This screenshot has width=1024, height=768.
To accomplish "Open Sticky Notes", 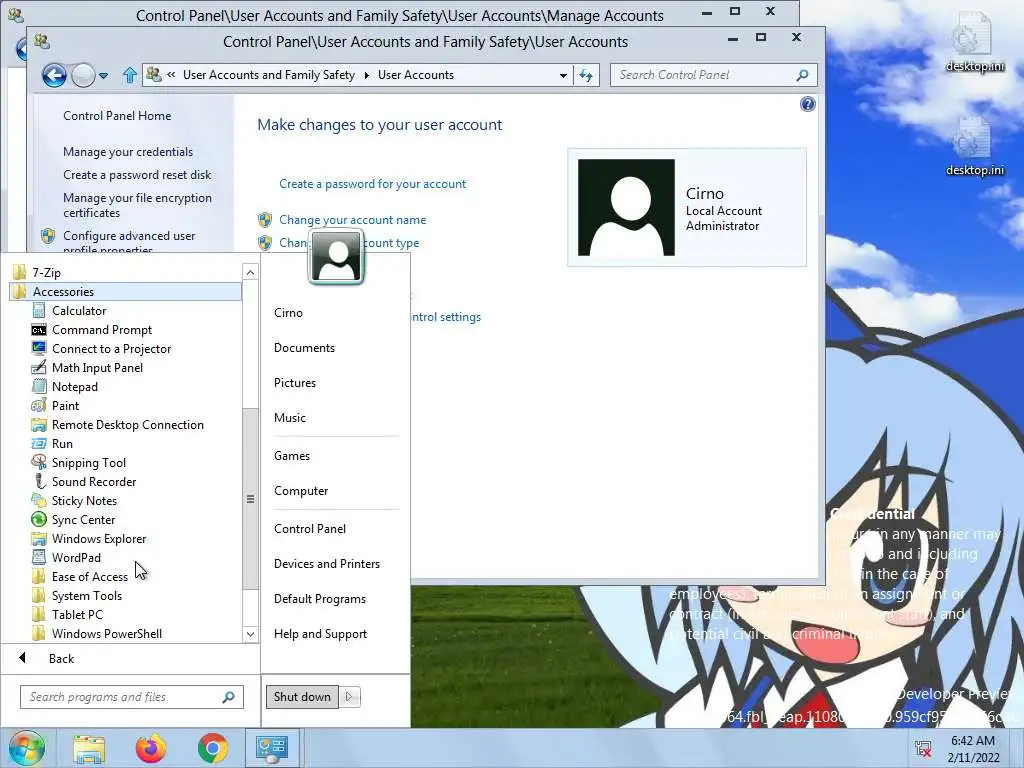I will tap(84, 500).
